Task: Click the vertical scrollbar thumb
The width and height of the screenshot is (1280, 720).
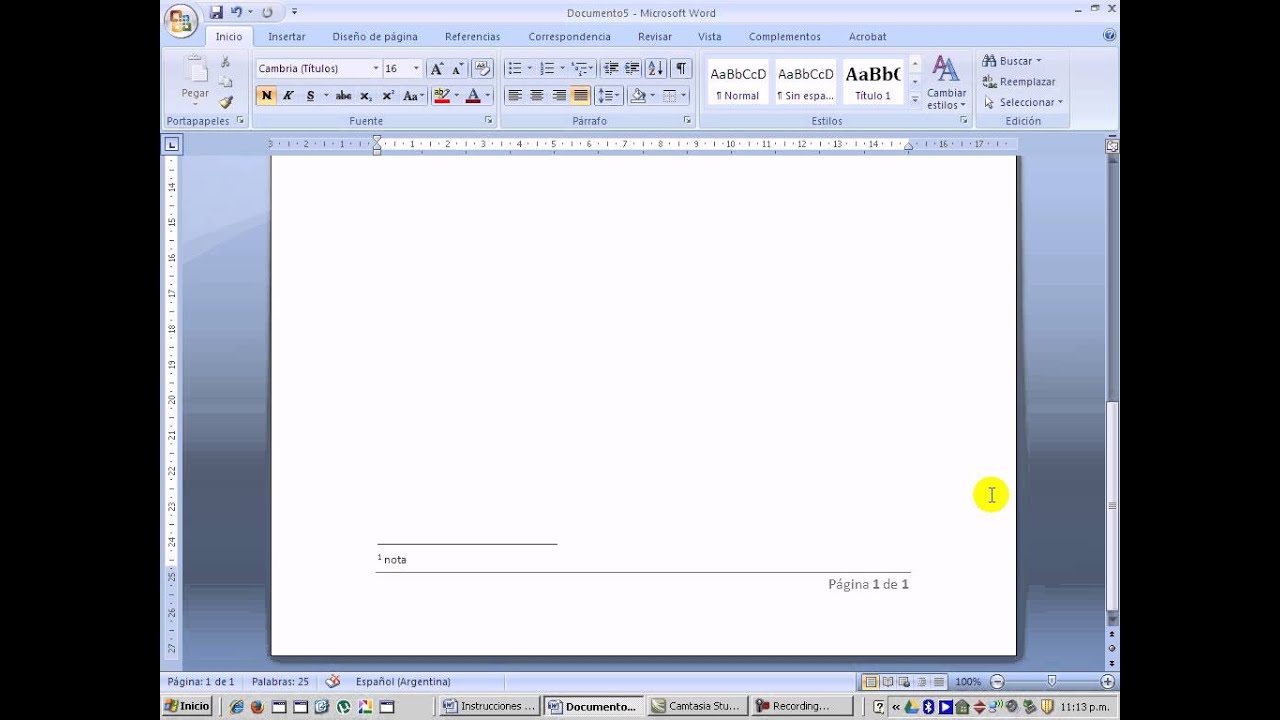Action: tap(1112, 505)
